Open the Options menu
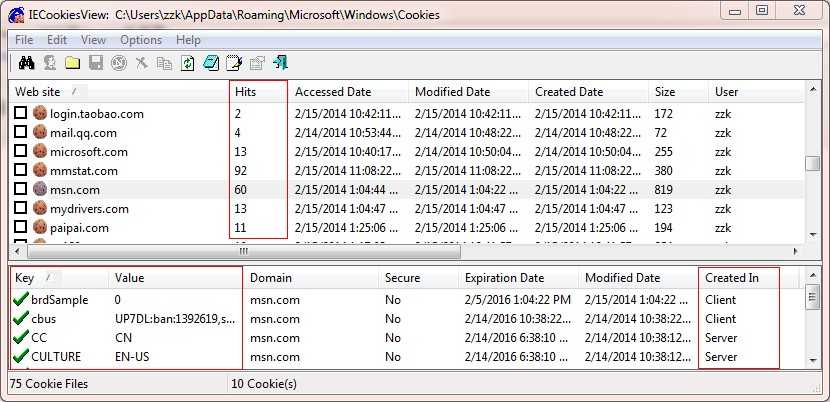 [x=141, y=40]
